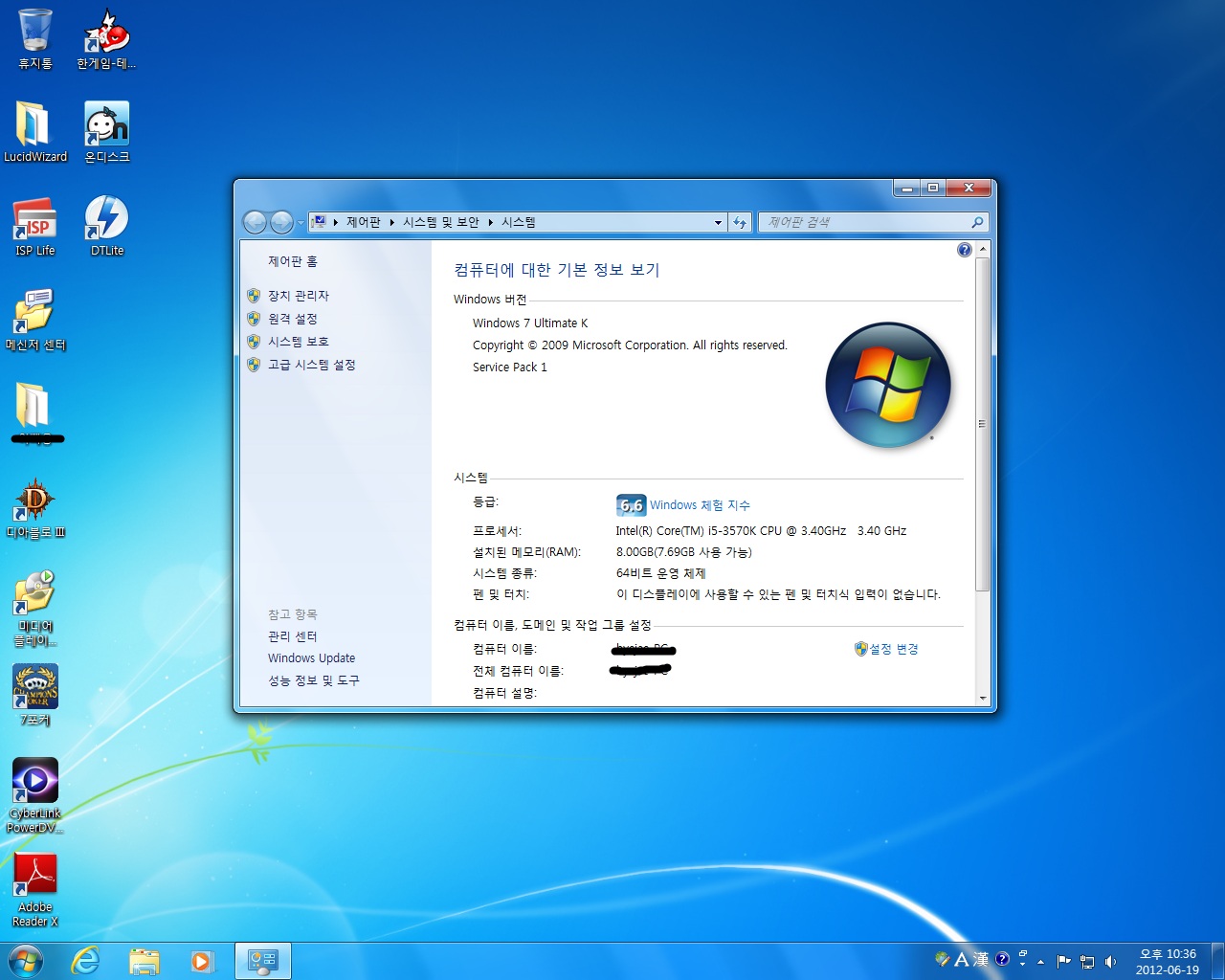This screenshot has height=980, width=1225.
Task: Click the help question mark icon in window
Action: [x=965, y=250]
